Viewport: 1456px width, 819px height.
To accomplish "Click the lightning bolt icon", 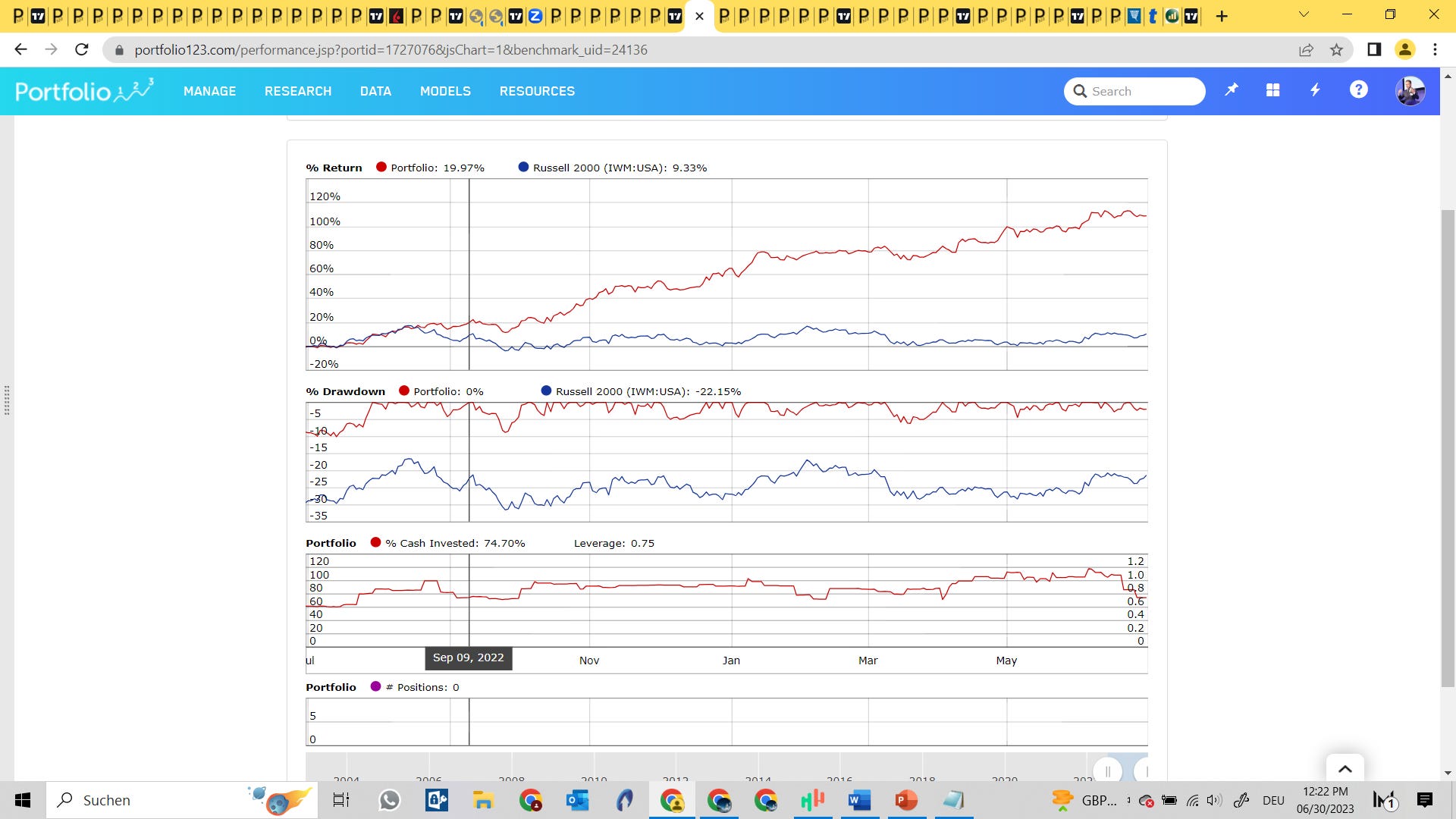I will (x=1316, y=90).
